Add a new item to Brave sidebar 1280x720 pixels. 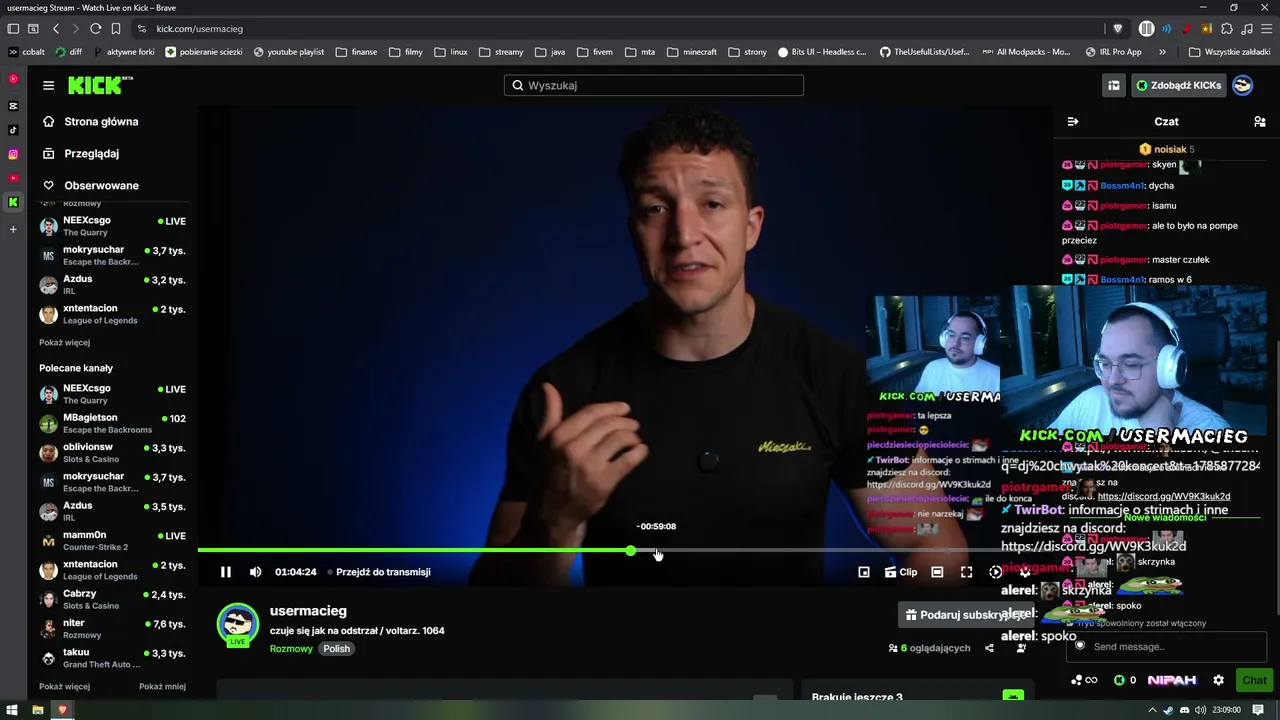tap(13, 229)
